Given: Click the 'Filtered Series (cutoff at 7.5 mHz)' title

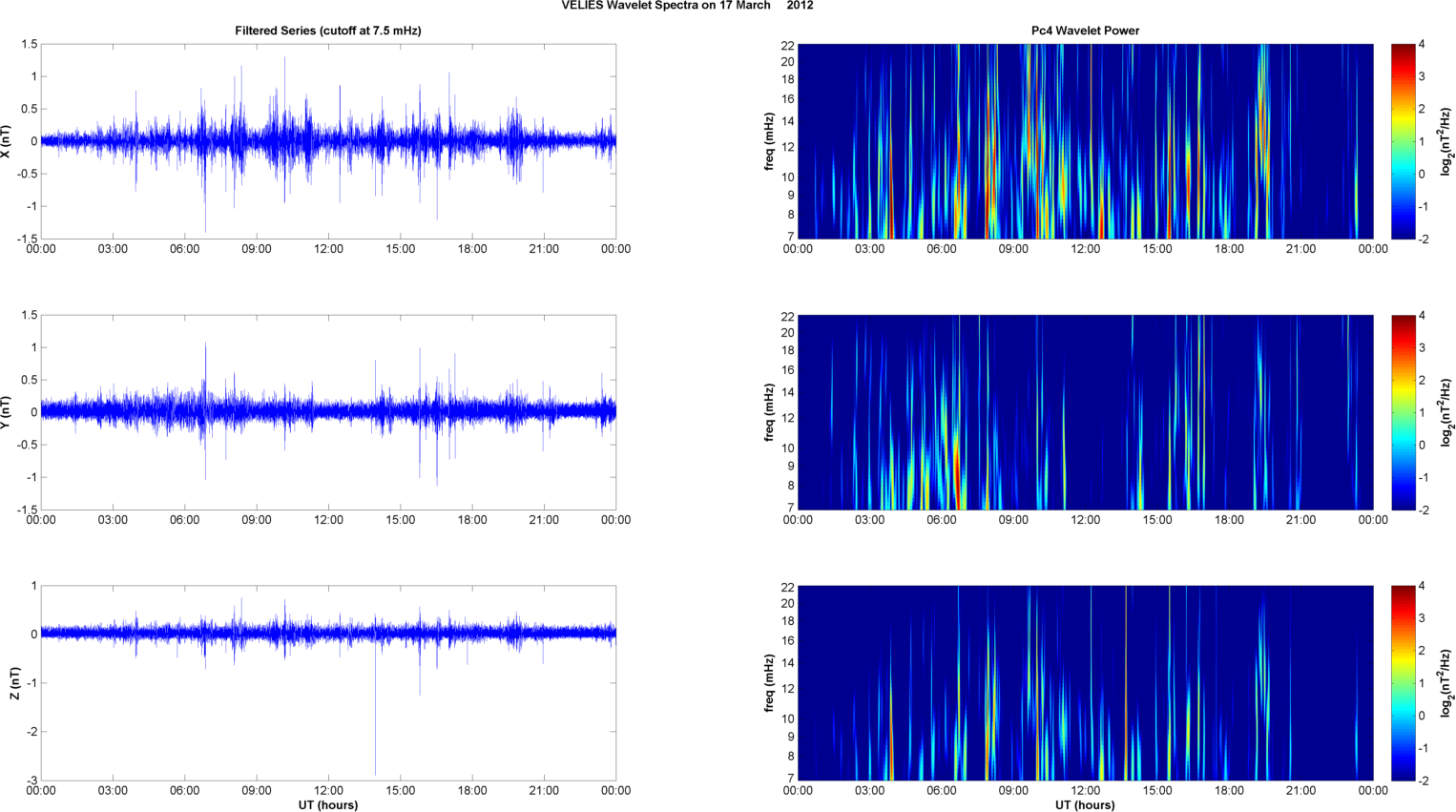Looking at the screenshot, I should [328, 31].
